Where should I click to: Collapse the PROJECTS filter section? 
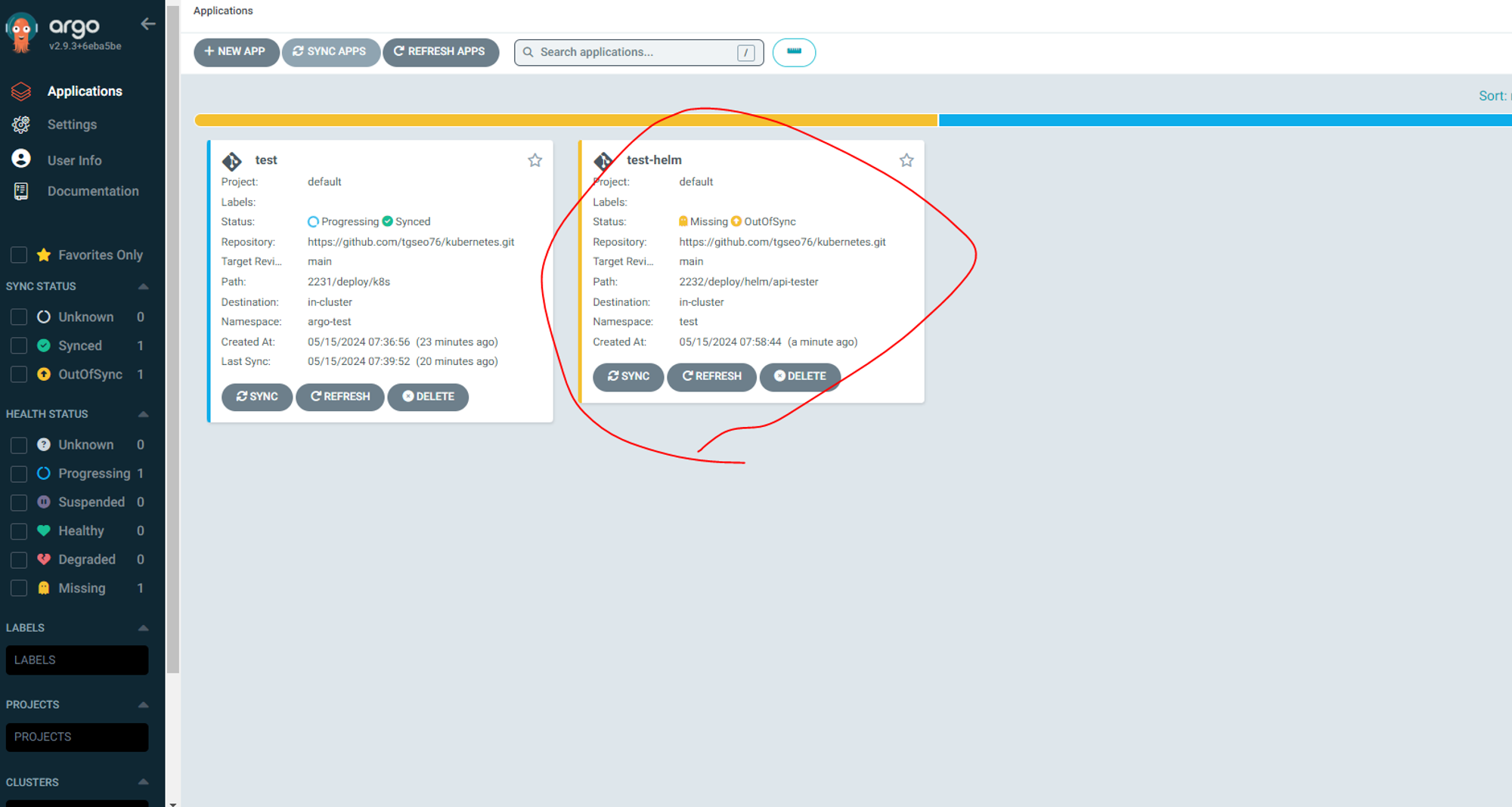pos(143,705)
